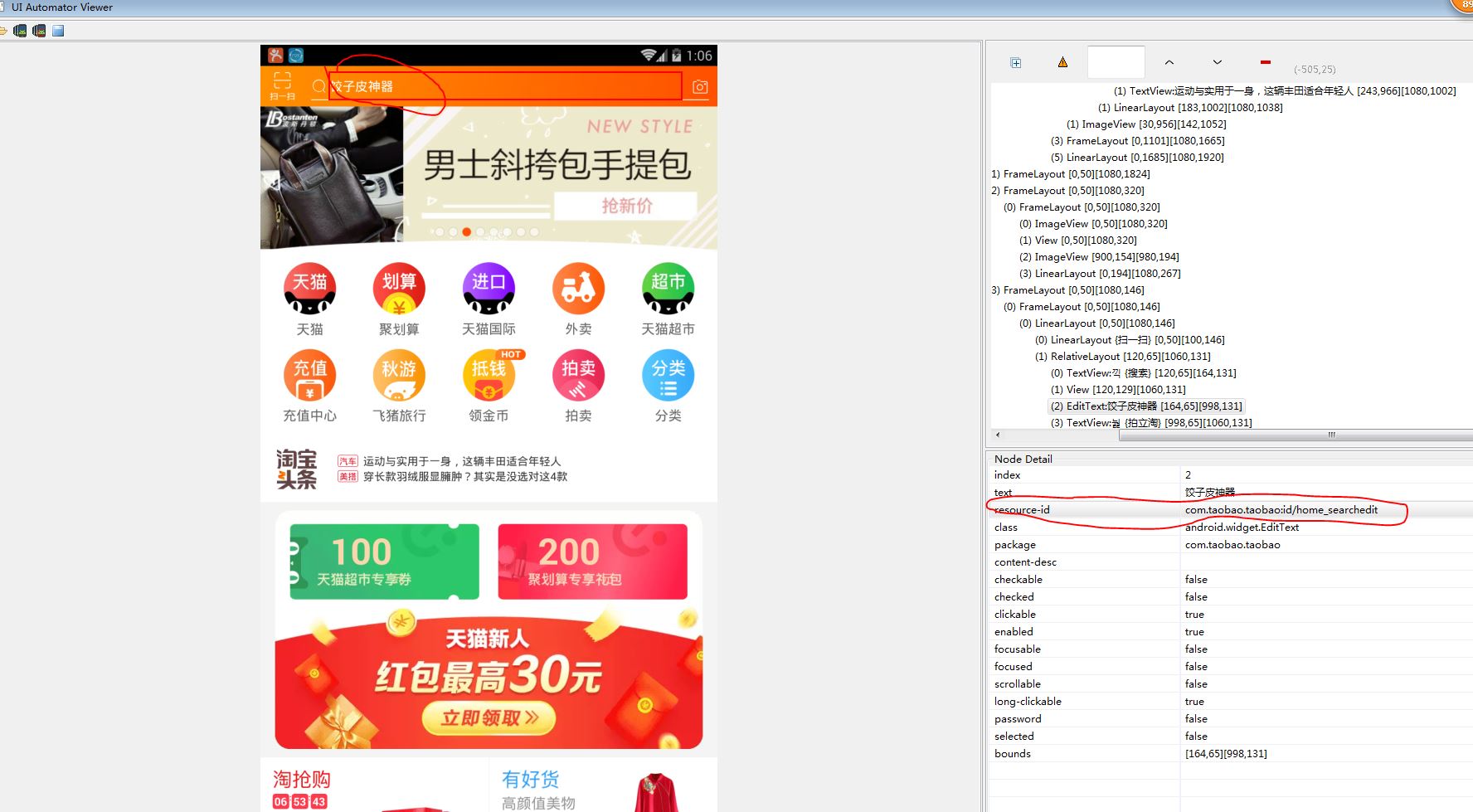The width and height of the screenshot is (1473, 812).
Task: Click the Open folder toolbar icon
Action: click(x=3, y=31)
